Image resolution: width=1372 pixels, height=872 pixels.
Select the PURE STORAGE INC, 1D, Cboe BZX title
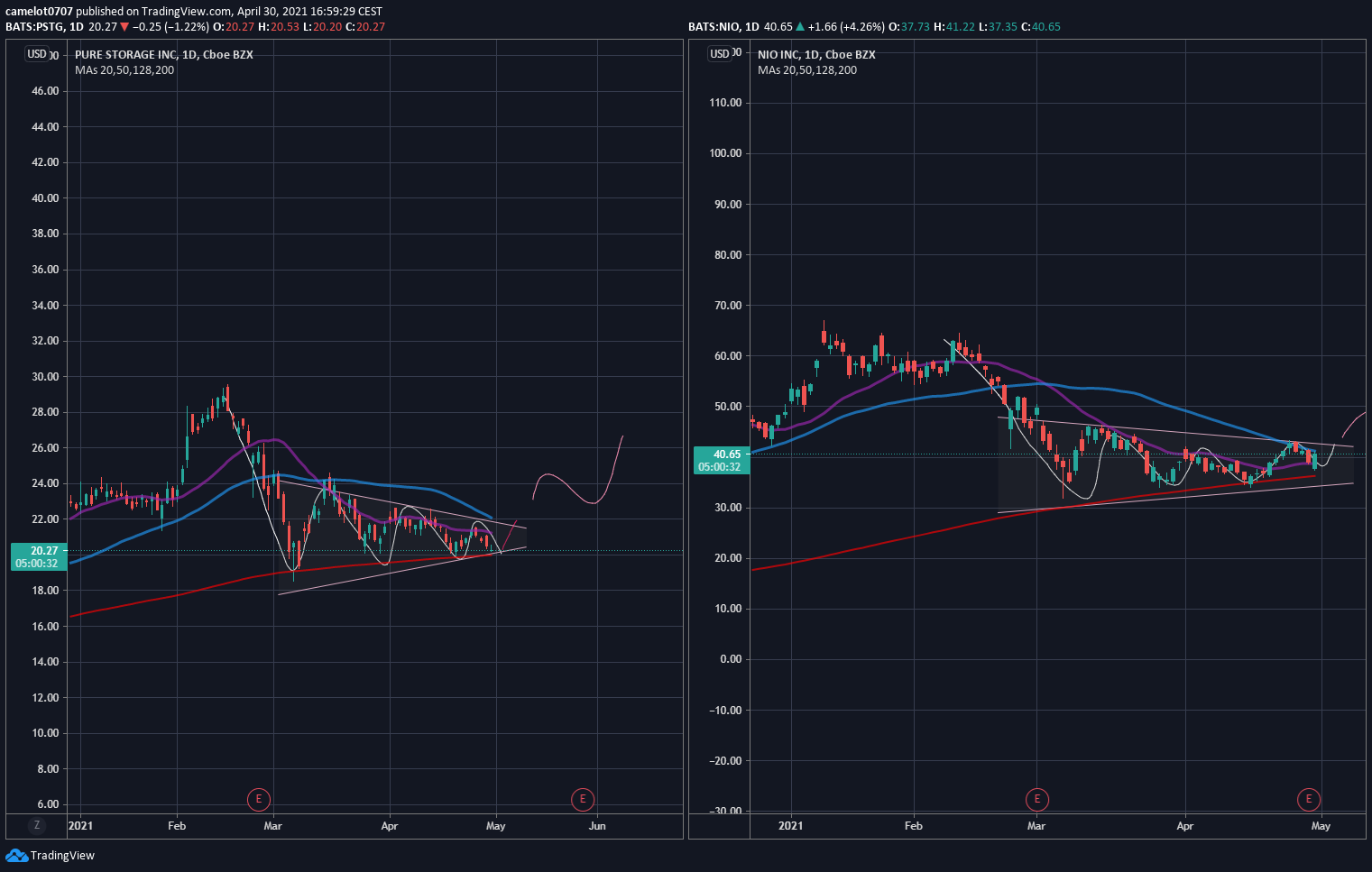pyautogui.click(x=164, y=55)
